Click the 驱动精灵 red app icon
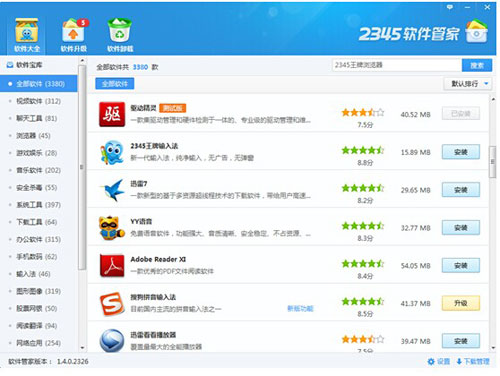The height and width of the screenshot is (376, 500). click(112, 114)
